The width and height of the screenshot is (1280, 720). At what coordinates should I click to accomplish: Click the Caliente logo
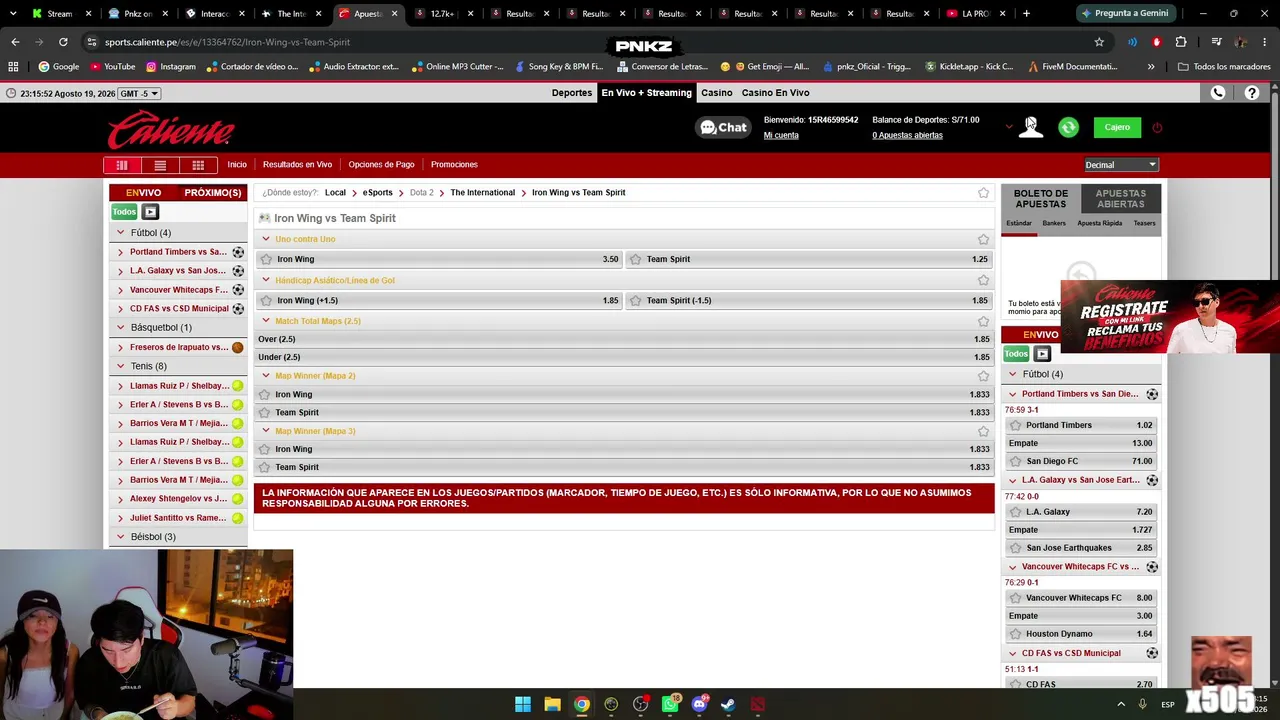point(171,130)
